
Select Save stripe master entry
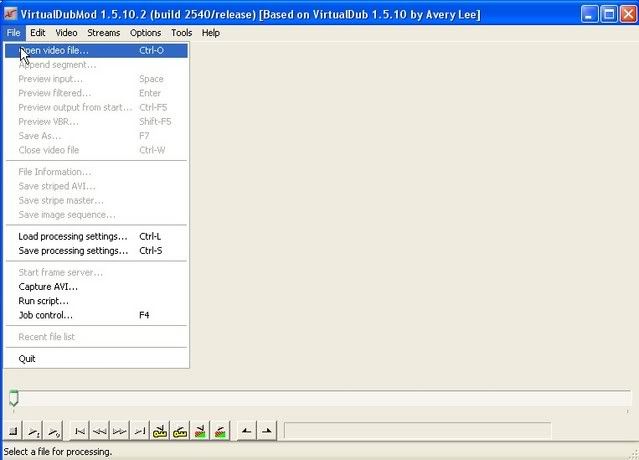coord(97,200)
